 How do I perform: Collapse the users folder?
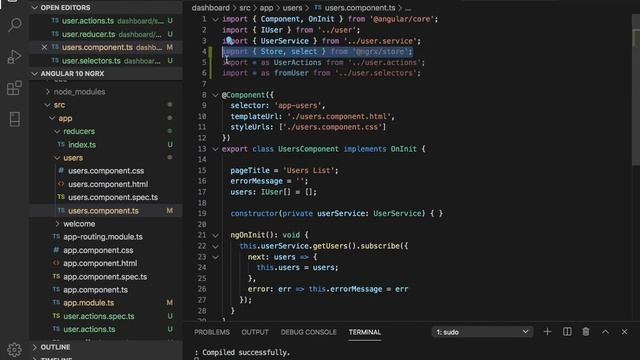[x=57, y=158]
